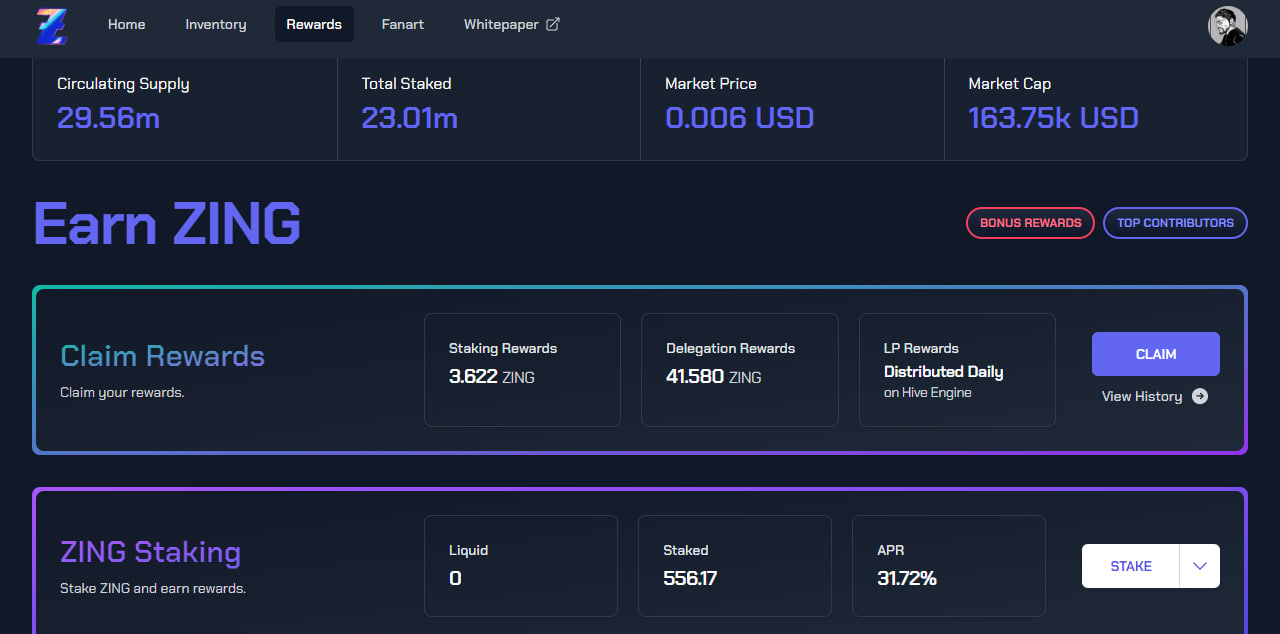1280x634 pixels.
Task: Click the Earn ZING heading
Action: [x=167, y=223]
